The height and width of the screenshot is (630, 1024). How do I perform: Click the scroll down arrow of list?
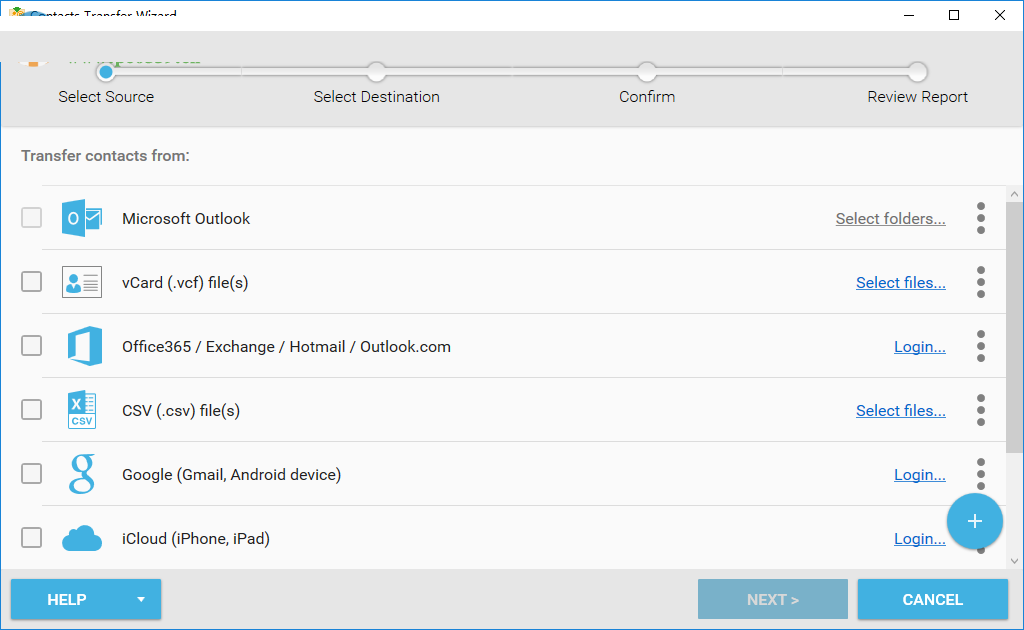[x=1015, y=561]
